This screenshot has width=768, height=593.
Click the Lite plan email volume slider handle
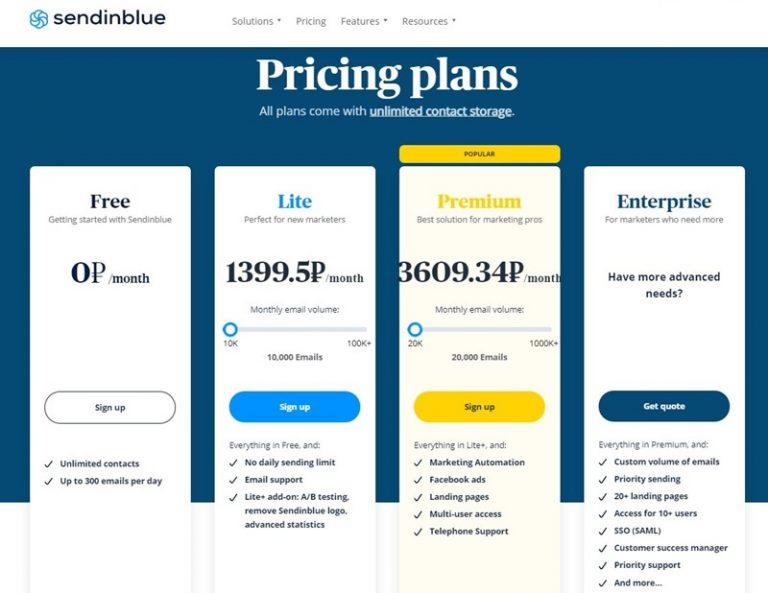(230, 329)
